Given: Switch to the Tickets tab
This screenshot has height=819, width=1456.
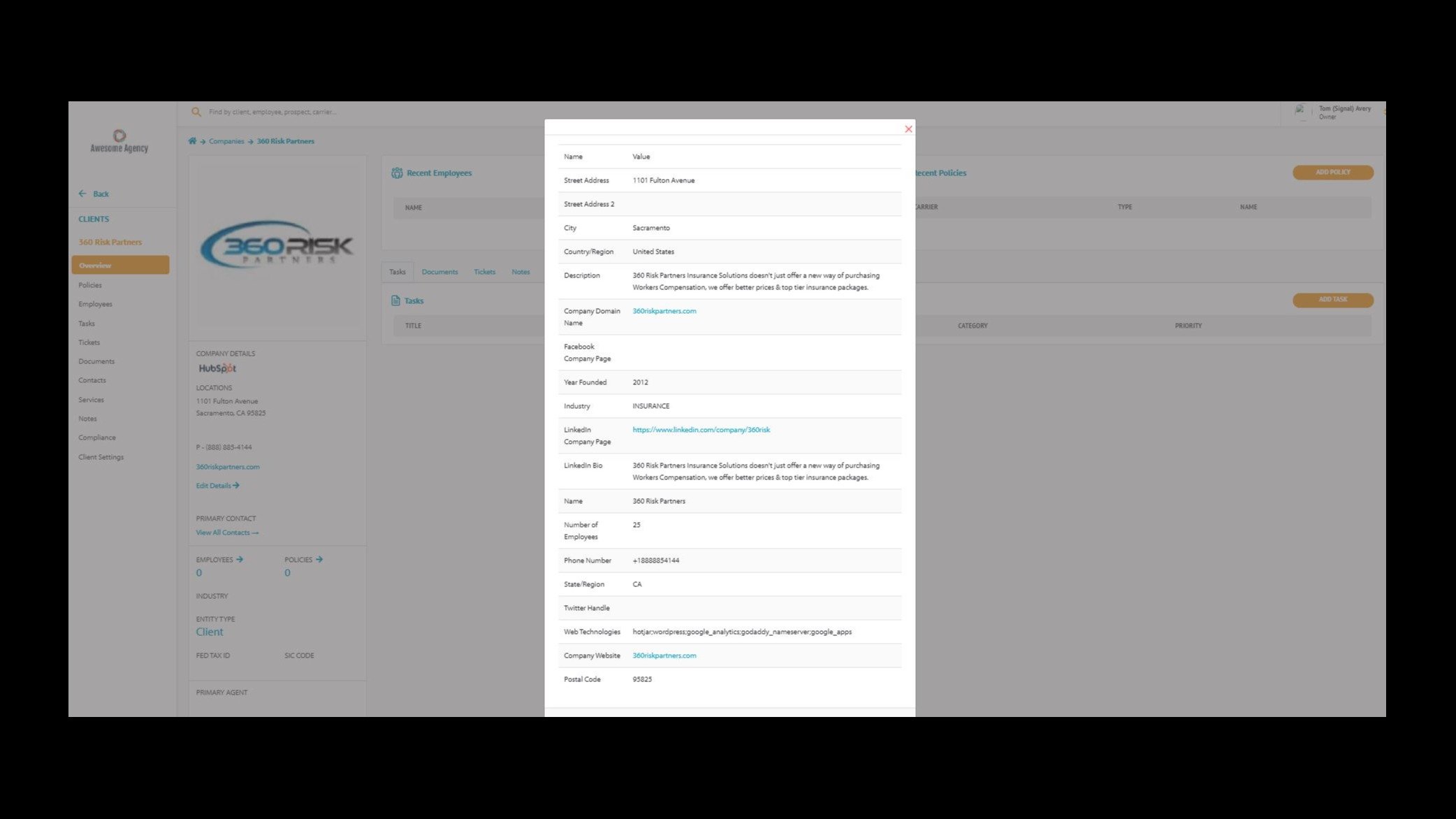Looking at the screenshot, I should coord(484,272).
